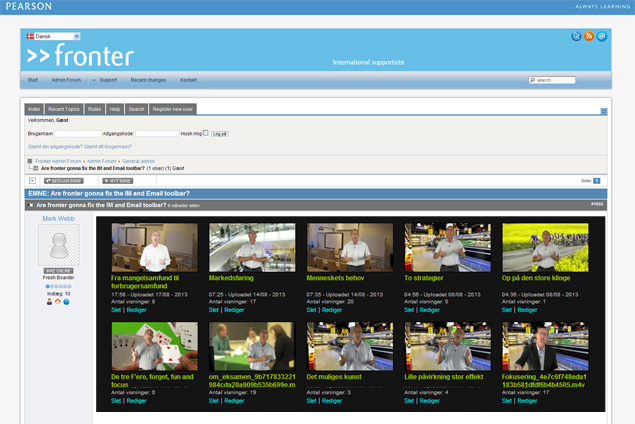
Task: Open the To strategier video thumbnail
Action: coord(447,247)
